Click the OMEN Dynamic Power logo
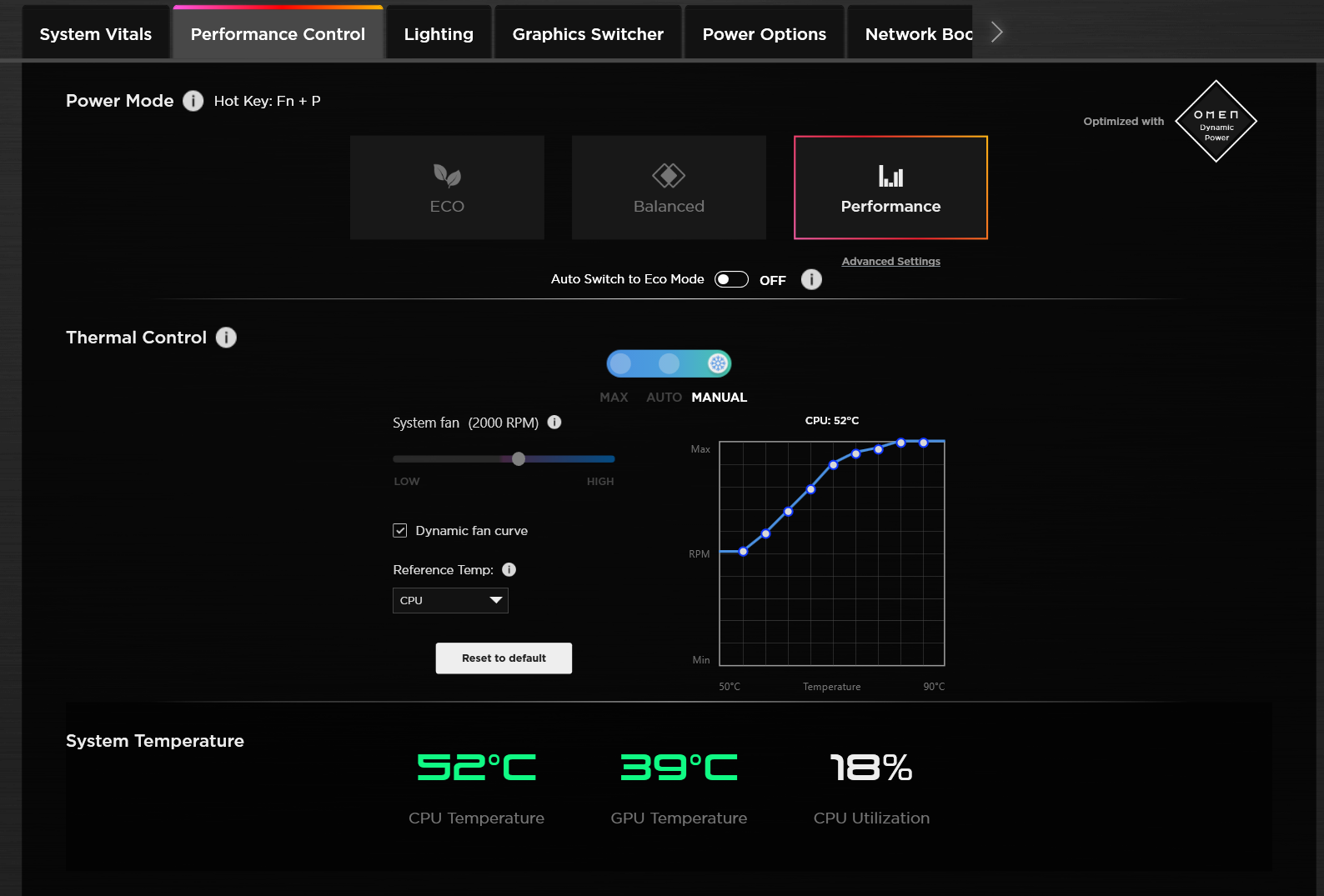The image size is (1324, 896). click(x=1216, y=121)
